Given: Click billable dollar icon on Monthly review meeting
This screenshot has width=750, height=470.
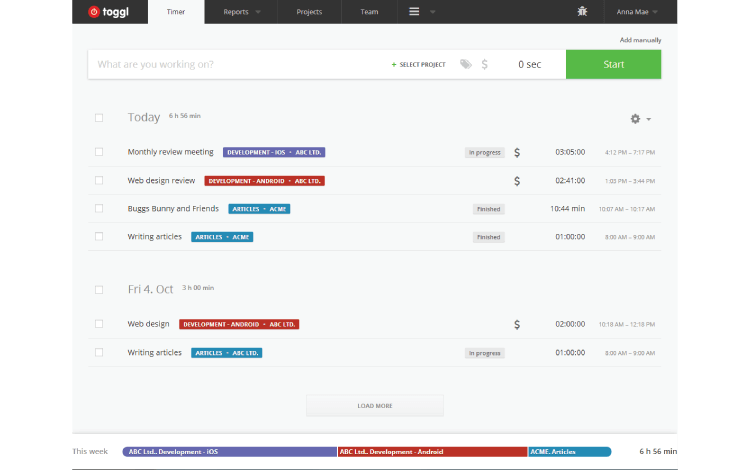Looking at the screenshot, I should 517,153.
